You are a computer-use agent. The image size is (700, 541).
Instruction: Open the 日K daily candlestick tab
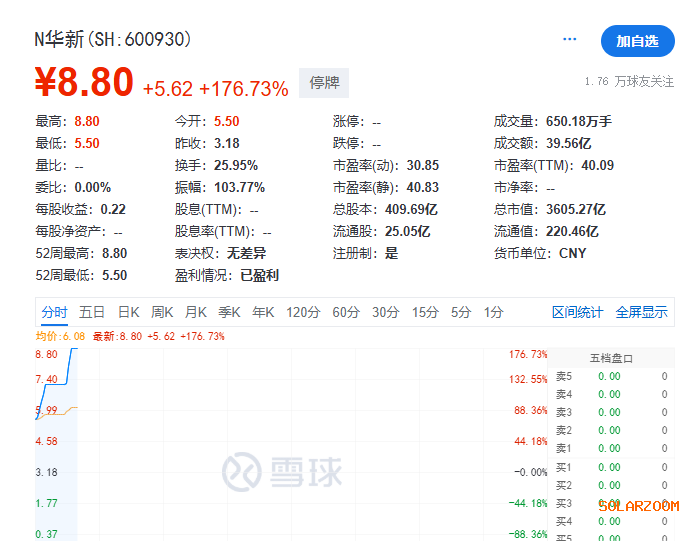tap(129, 312)
